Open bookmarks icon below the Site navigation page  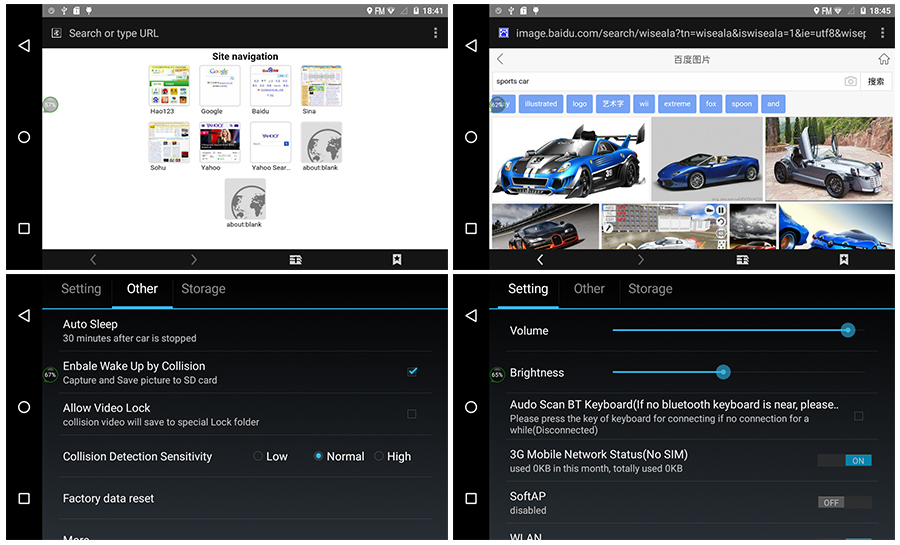click(397, 259)
